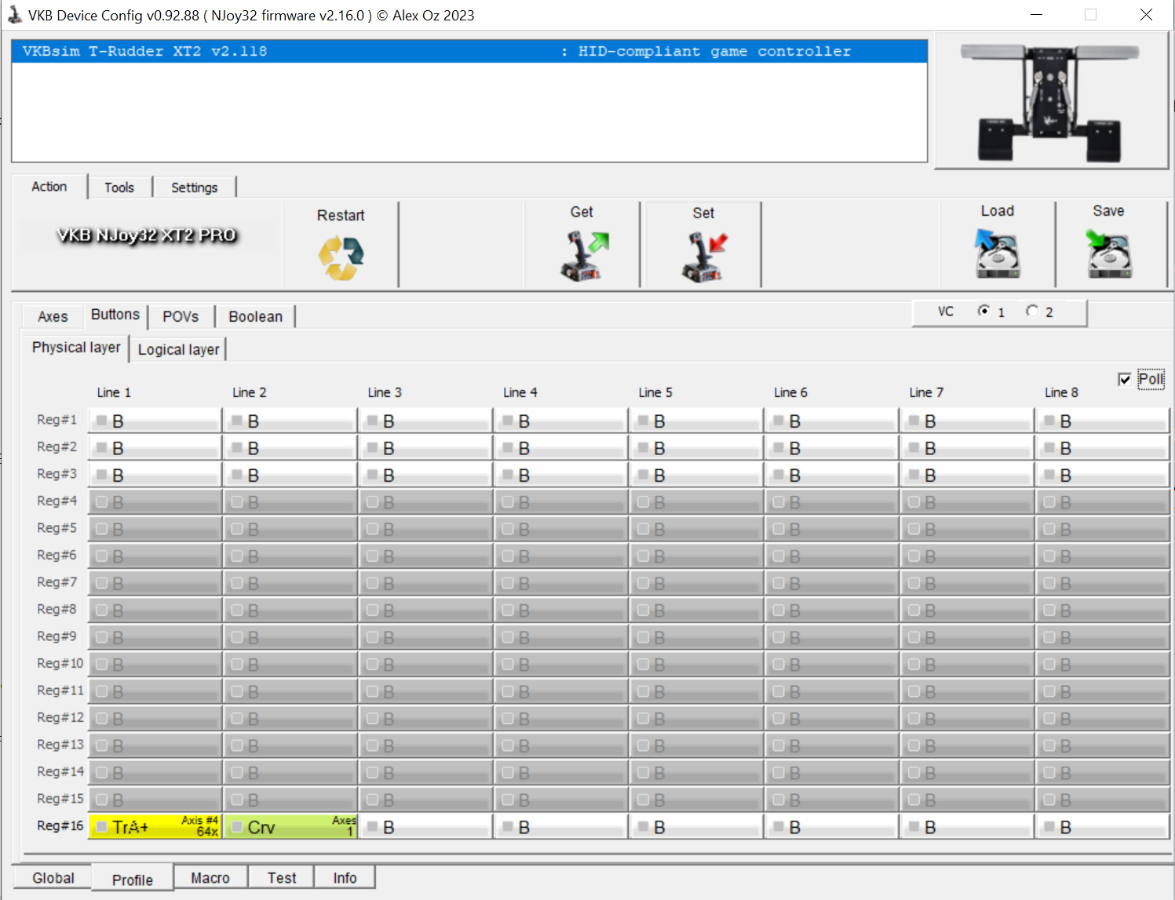This screenshot has width=1175, height=900.
Task: Open the Profile bottom tab
Action: [133, 880]
